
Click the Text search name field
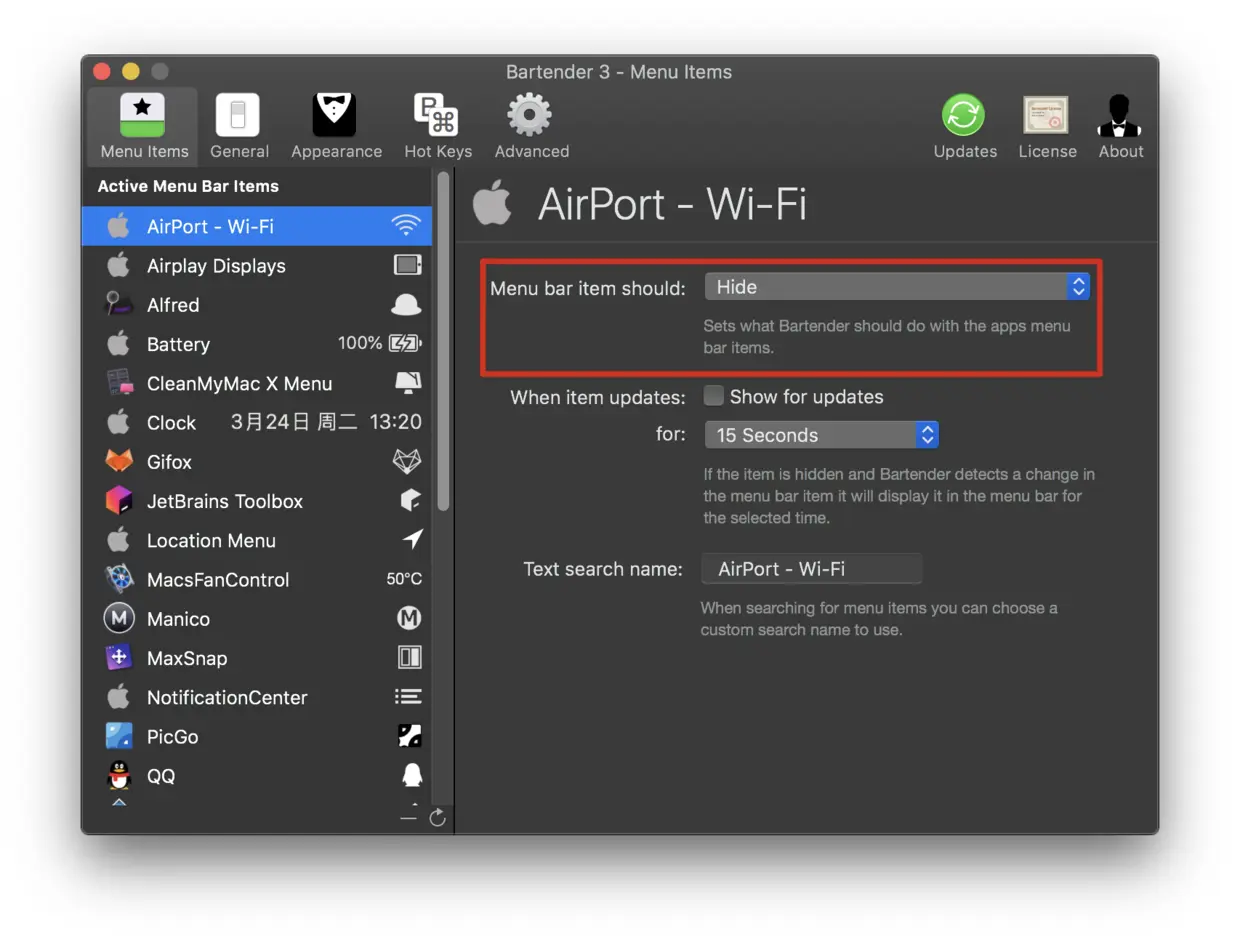coord(811,569)
